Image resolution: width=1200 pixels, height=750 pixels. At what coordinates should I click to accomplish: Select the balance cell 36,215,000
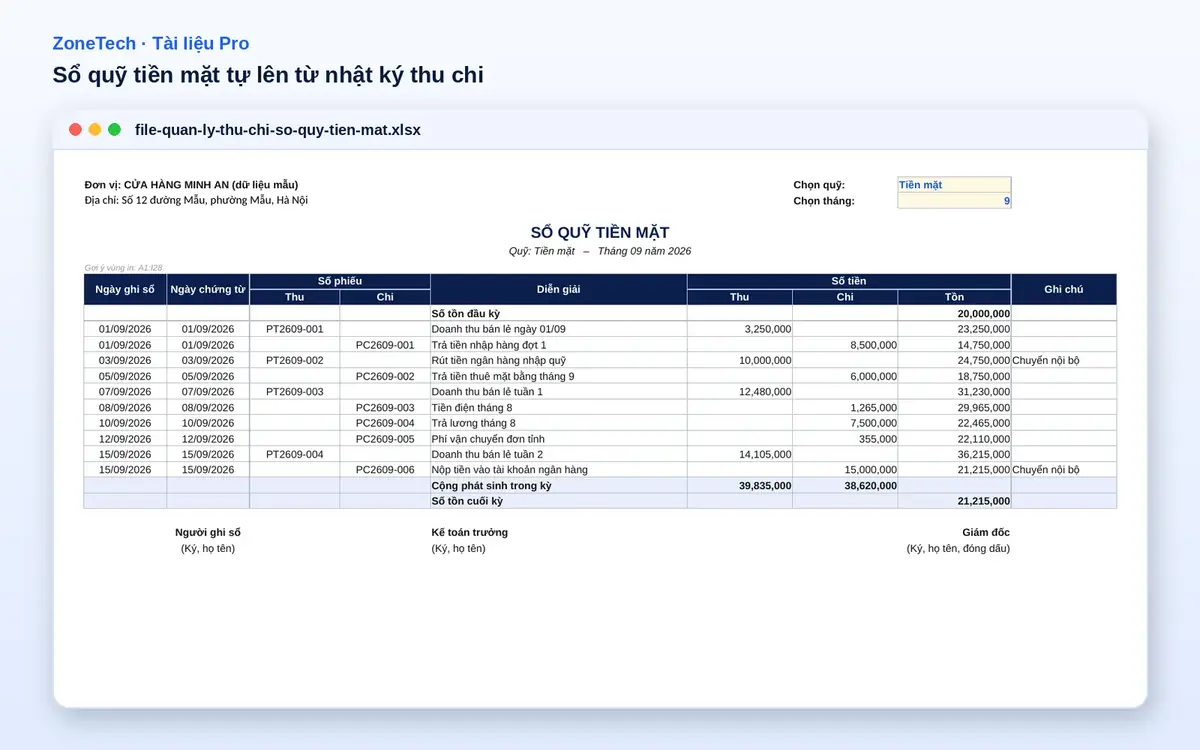coord(954,454)
